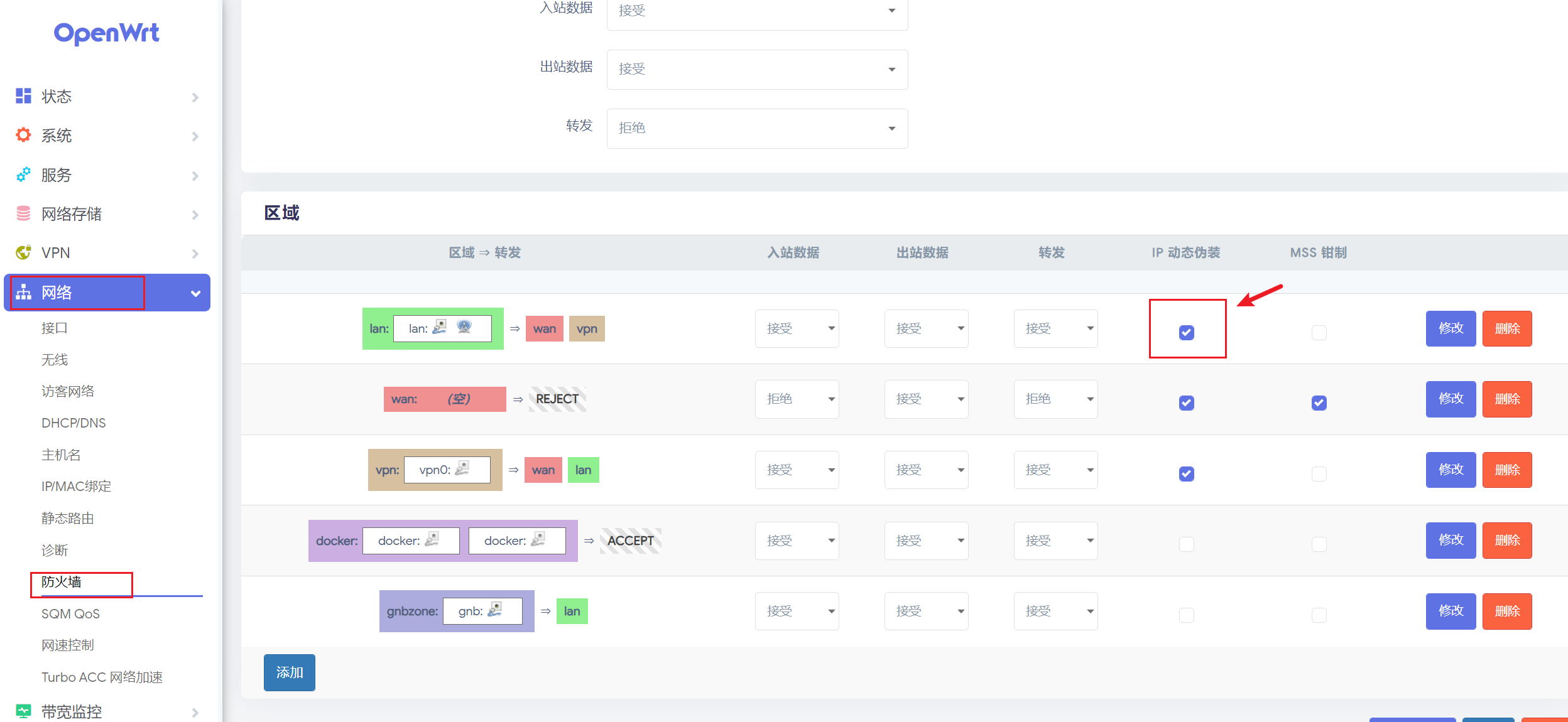The height and width of the screenshot is (722, 1568).
Task: Click the 网络存储 database icon
Action: point(22,213)
